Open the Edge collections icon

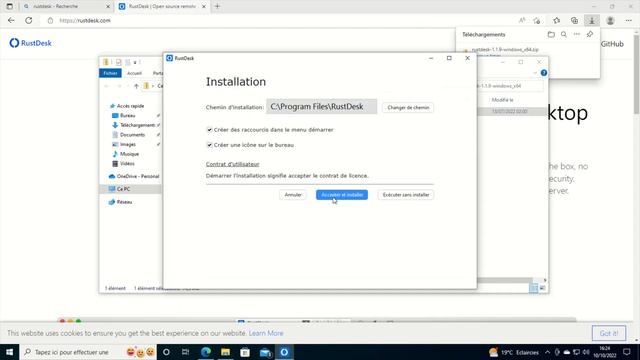click(574, 20)
